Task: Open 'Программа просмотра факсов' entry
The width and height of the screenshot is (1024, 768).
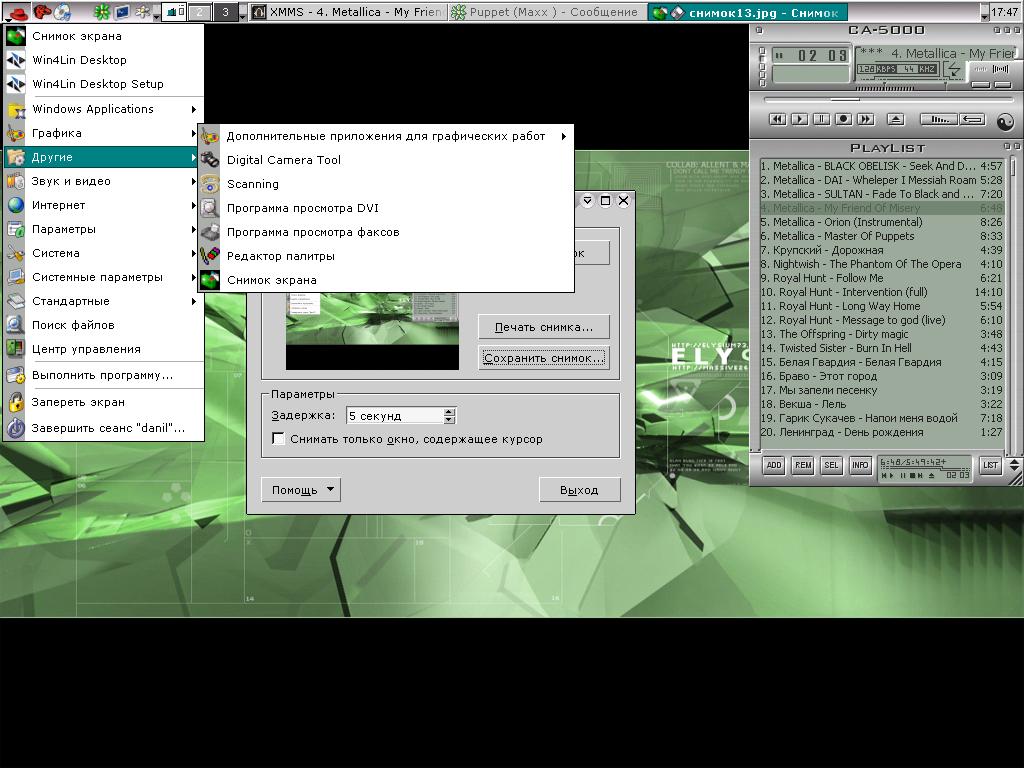Action: 385,232
